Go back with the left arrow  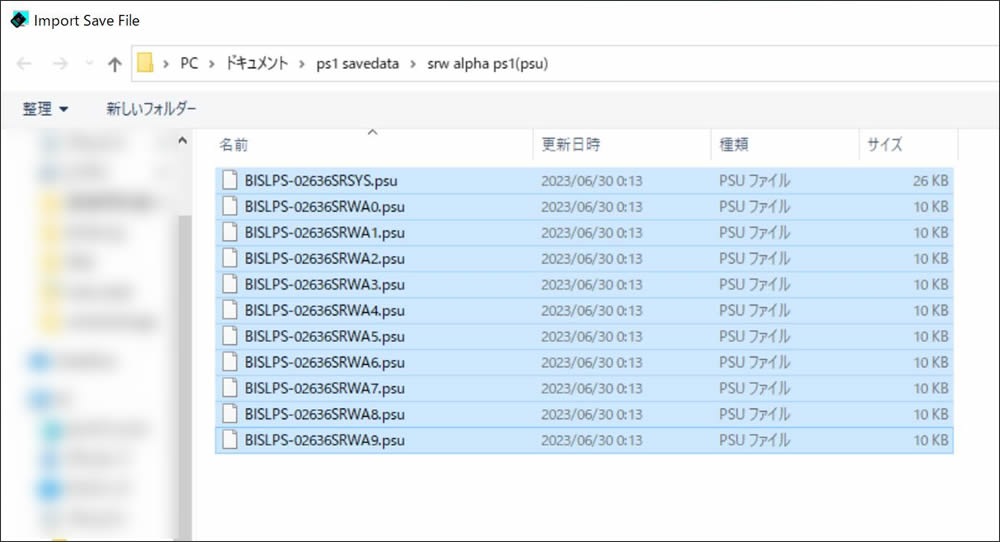[24, 64]
